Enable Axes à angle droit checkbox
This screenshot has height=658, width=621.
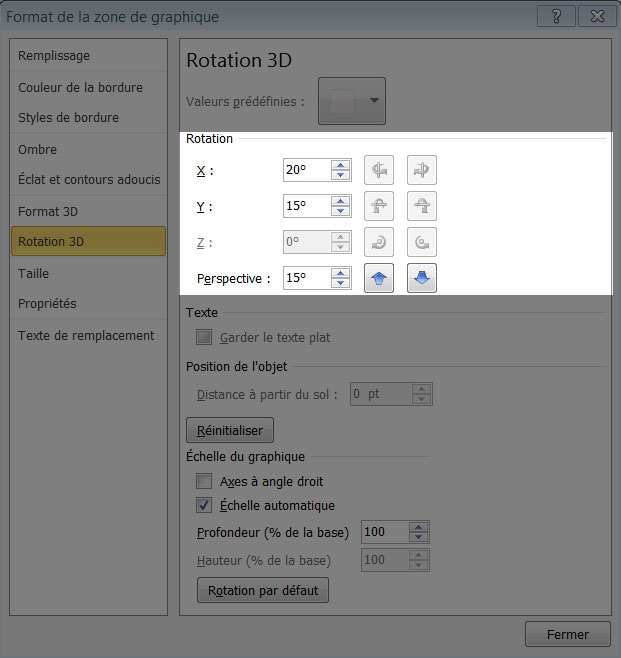pyautogui.click(x=204, y=481)
